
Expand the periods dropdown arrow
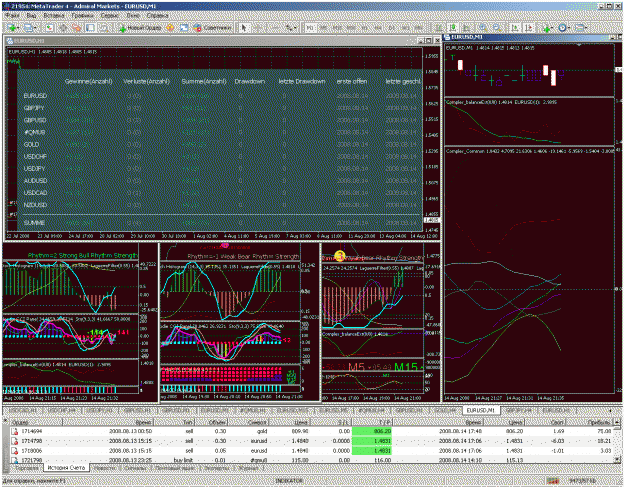[x=569, y=28]
